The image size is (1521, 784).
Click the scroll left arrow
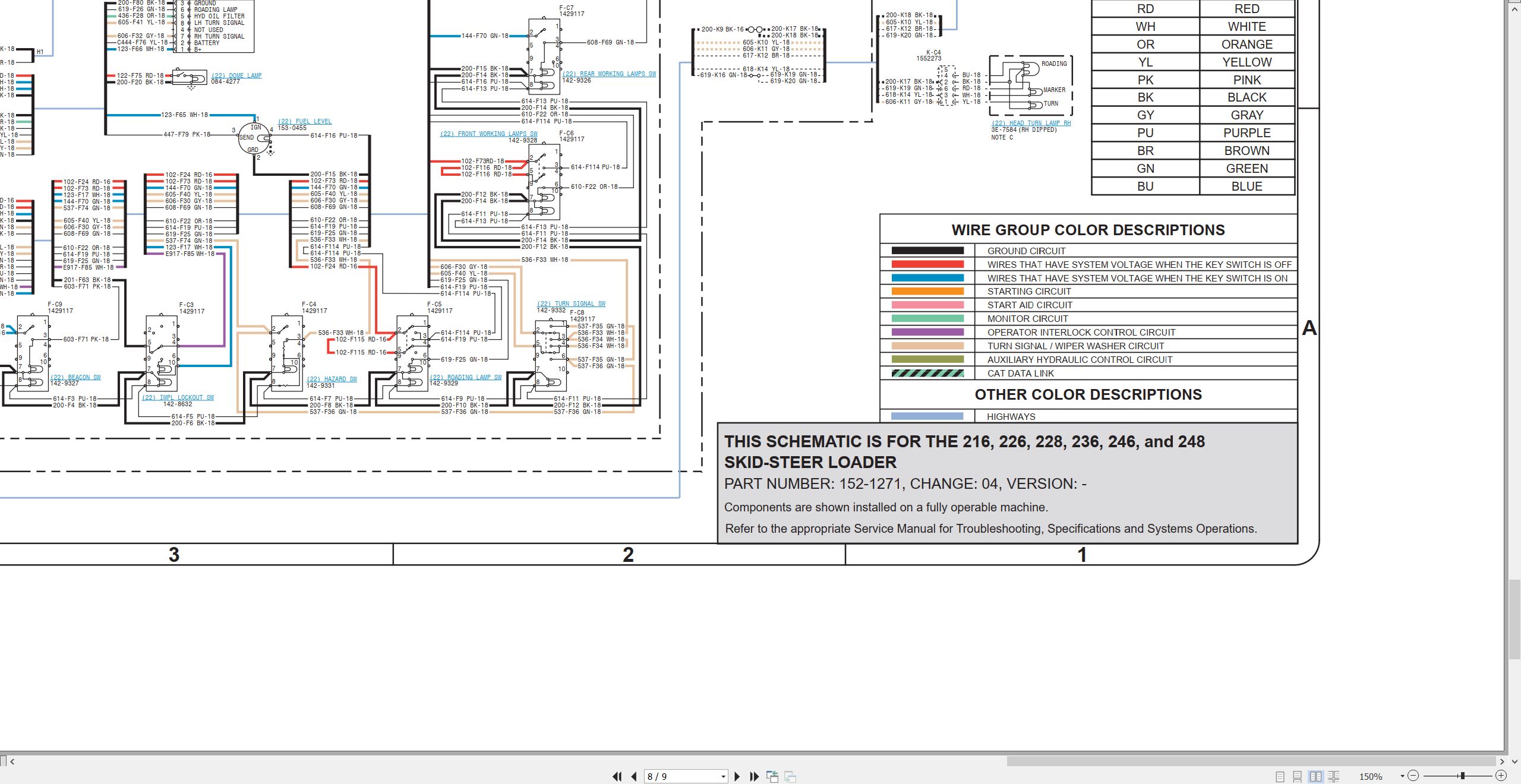(x=12, y=761)
